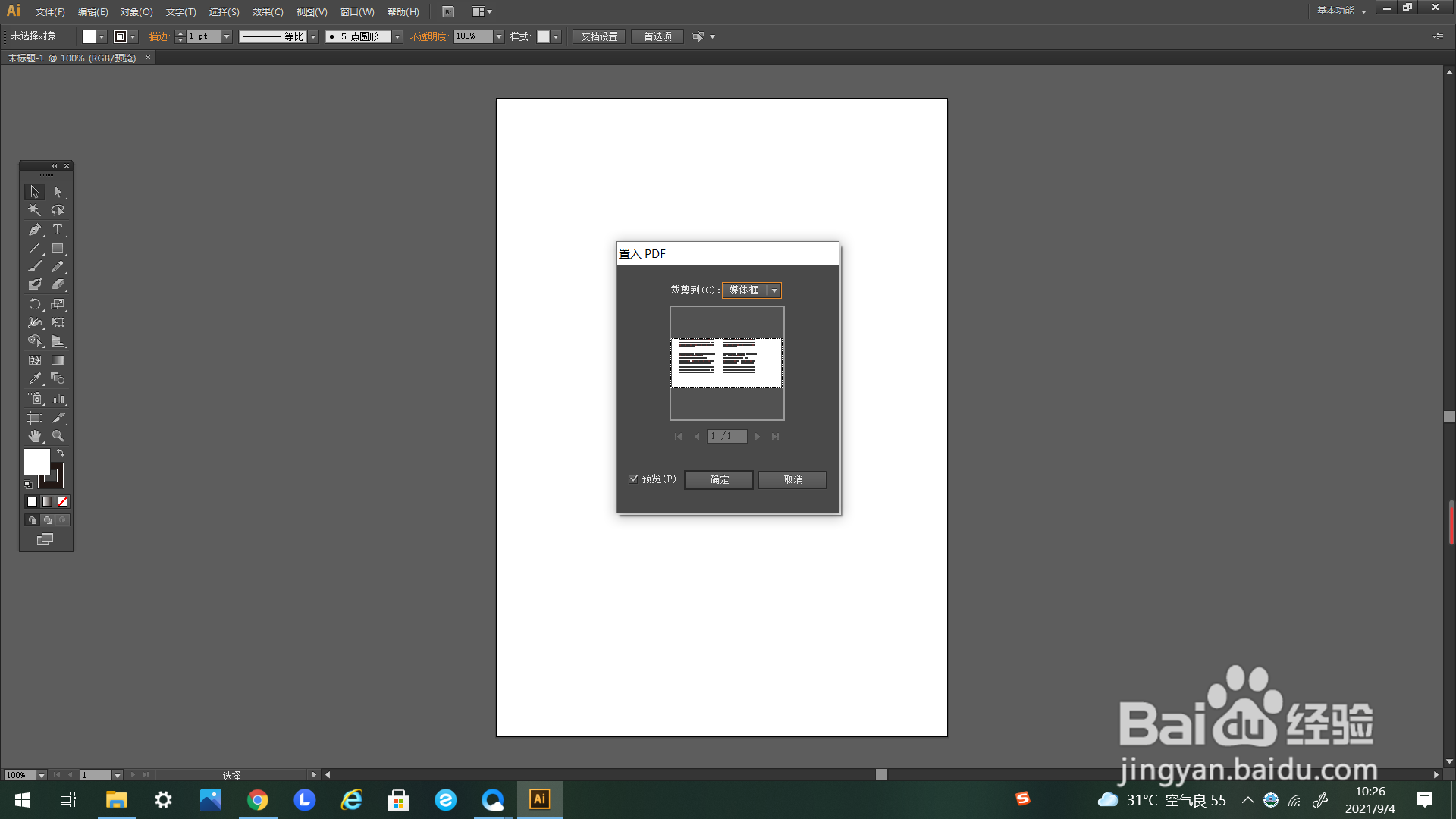The height and width of the screenshot is (819, 1456).
Task: Pick the Rotate tool
Action: pyautogui.click(x=35, y=304)
